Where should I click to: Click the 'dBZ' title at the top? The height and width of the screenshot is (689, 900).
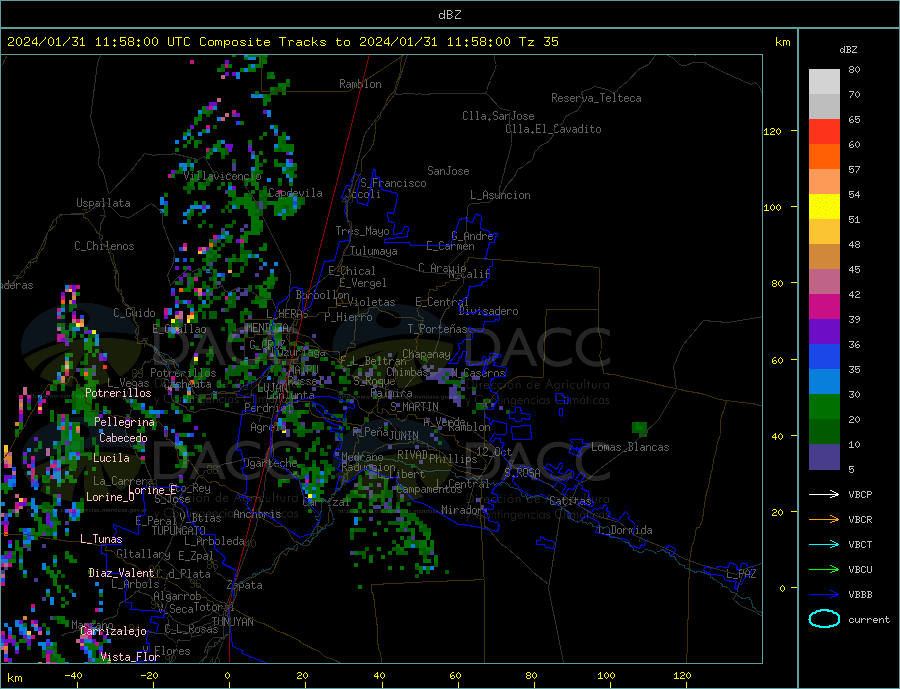449,15
